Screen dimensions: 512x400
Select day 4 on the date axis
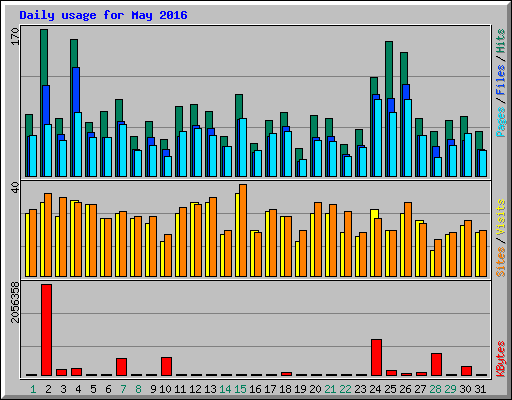tap(78, 389)
